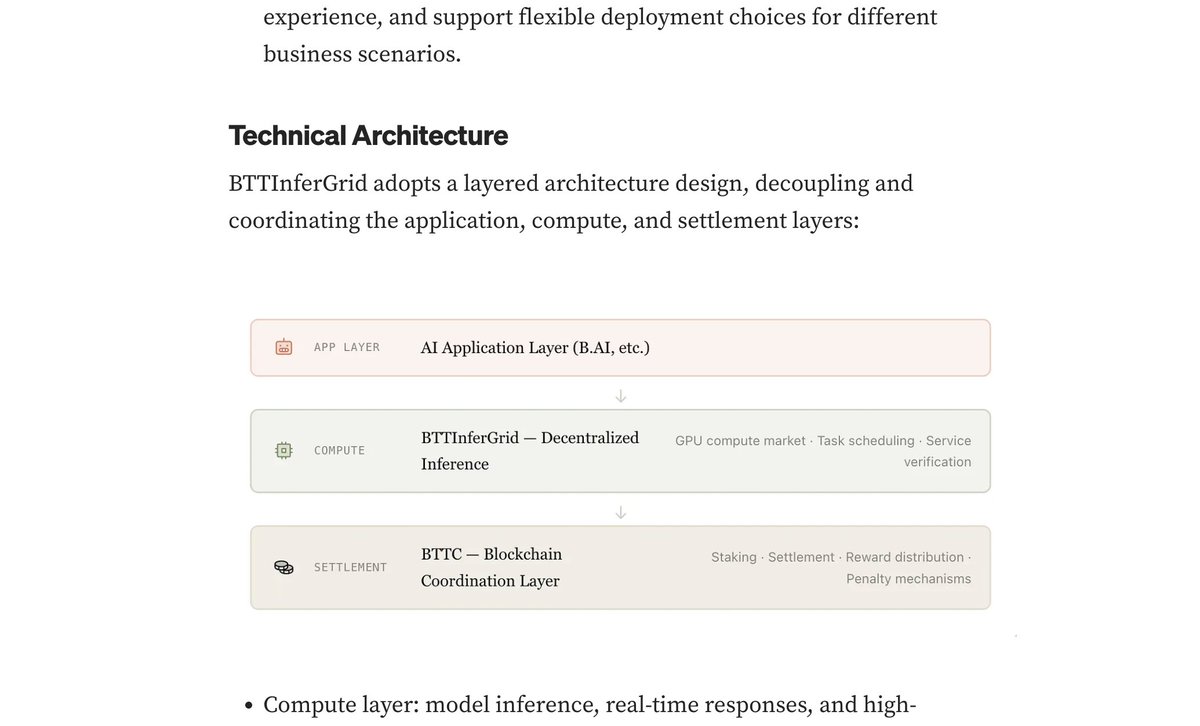Click the 'Staking · Settlement · Reward distribution' description
The width and height of the screenshot is (1200, 726).
[x=841, y=568]
